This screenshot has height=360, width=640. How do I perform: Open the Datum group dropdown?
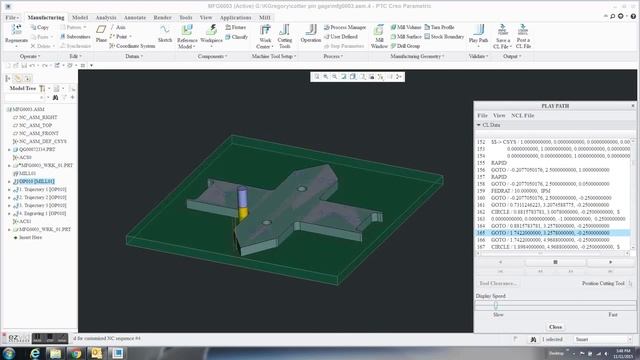pyautogui.click(x=134, y=56)
